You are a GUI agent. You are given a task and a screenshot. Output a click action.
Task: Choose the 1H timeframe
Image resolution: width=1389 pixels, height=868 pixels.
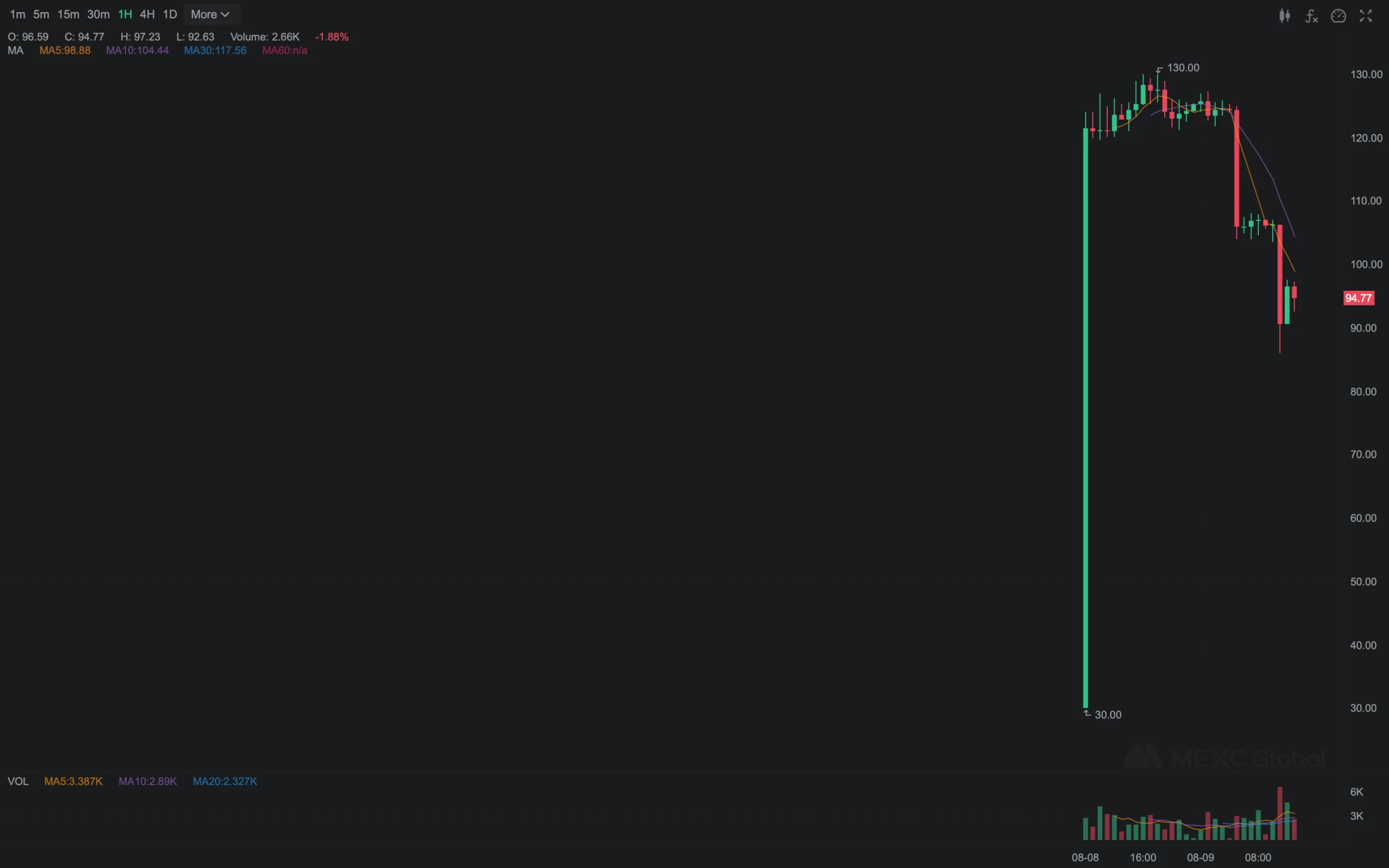pos(125,14)
